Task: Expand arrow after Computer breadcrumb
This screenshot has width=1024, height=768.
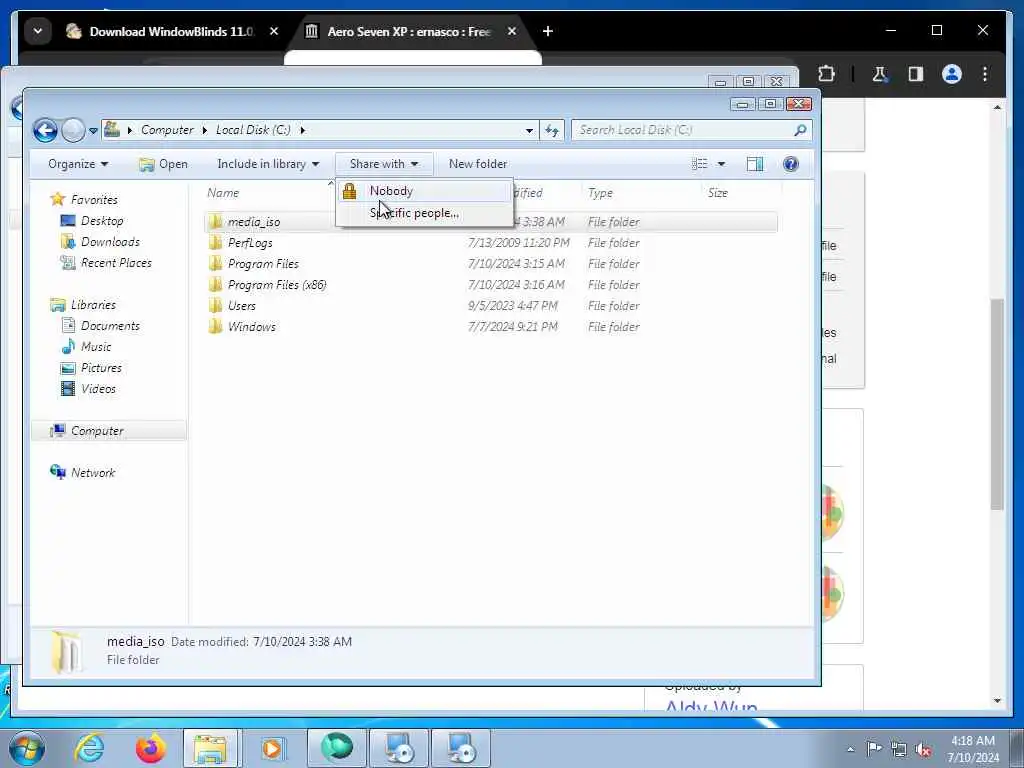Action: coord(204,130)
